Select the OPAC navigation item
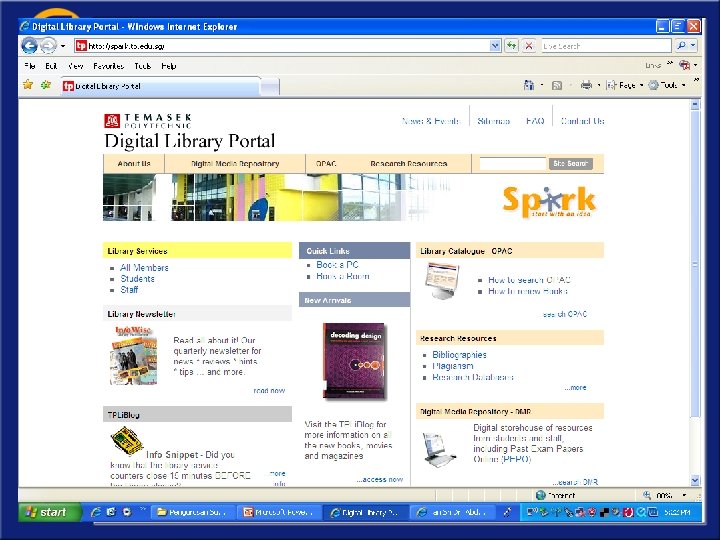Viewport: 720px width, 540px height. [x=326, y=164]
